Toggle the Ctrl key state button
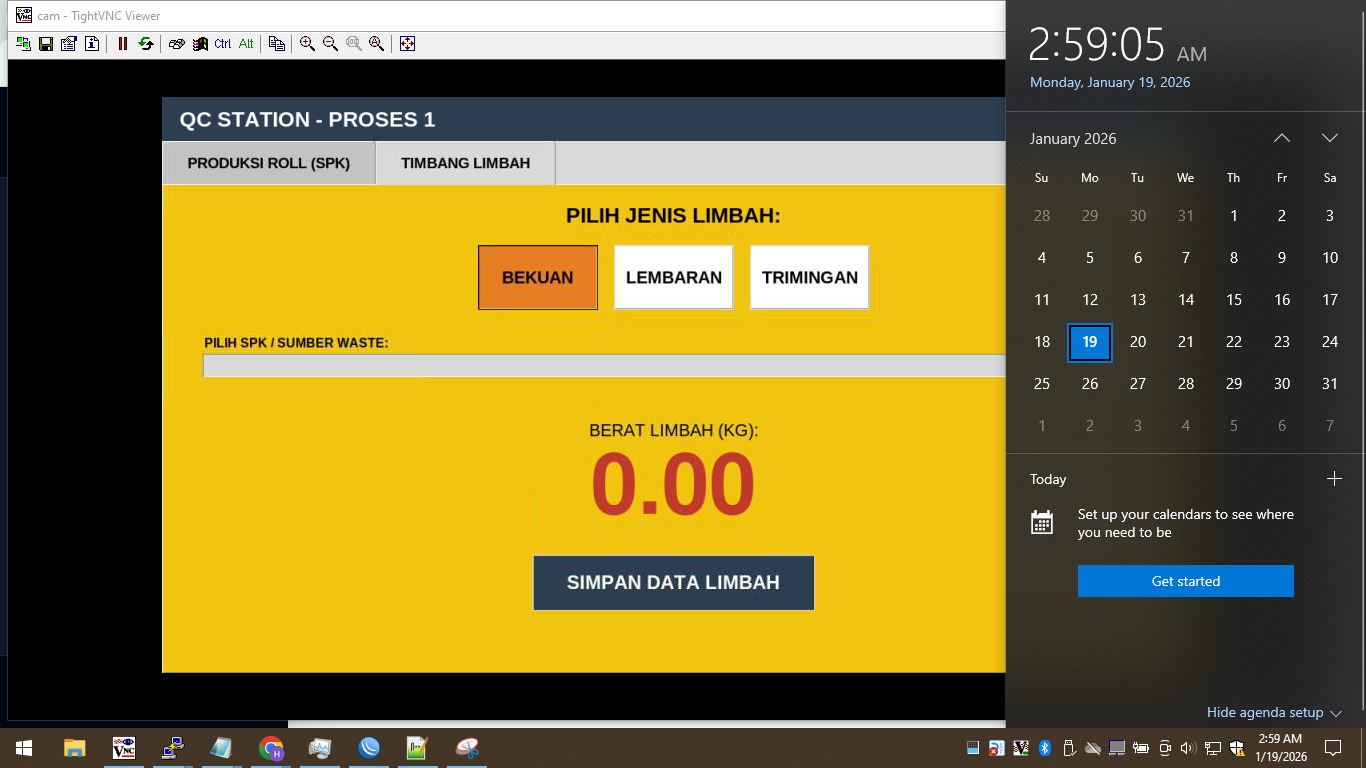 coord(223,44)
